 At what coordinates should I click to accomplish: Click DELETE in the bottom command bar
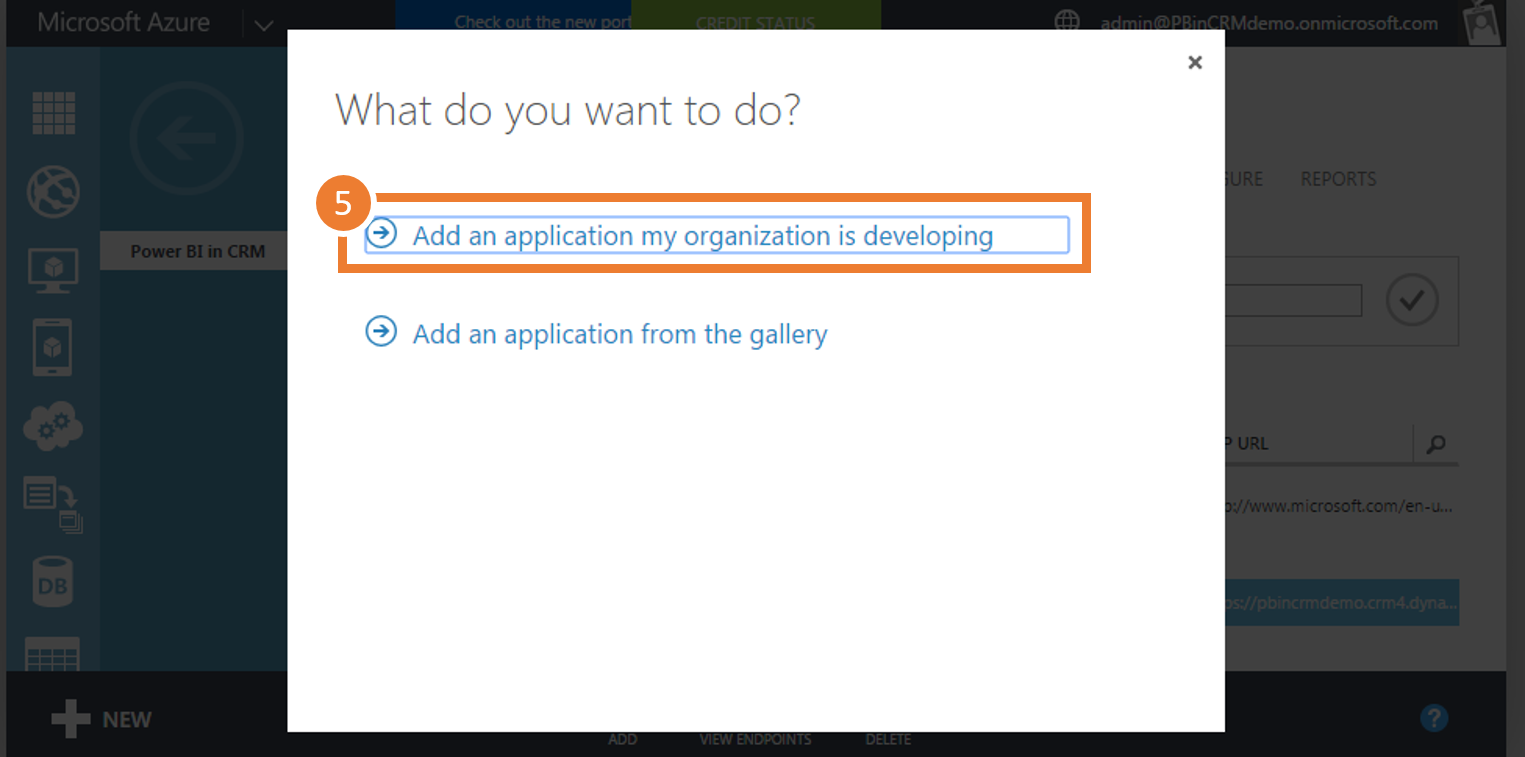coord(888,740)
